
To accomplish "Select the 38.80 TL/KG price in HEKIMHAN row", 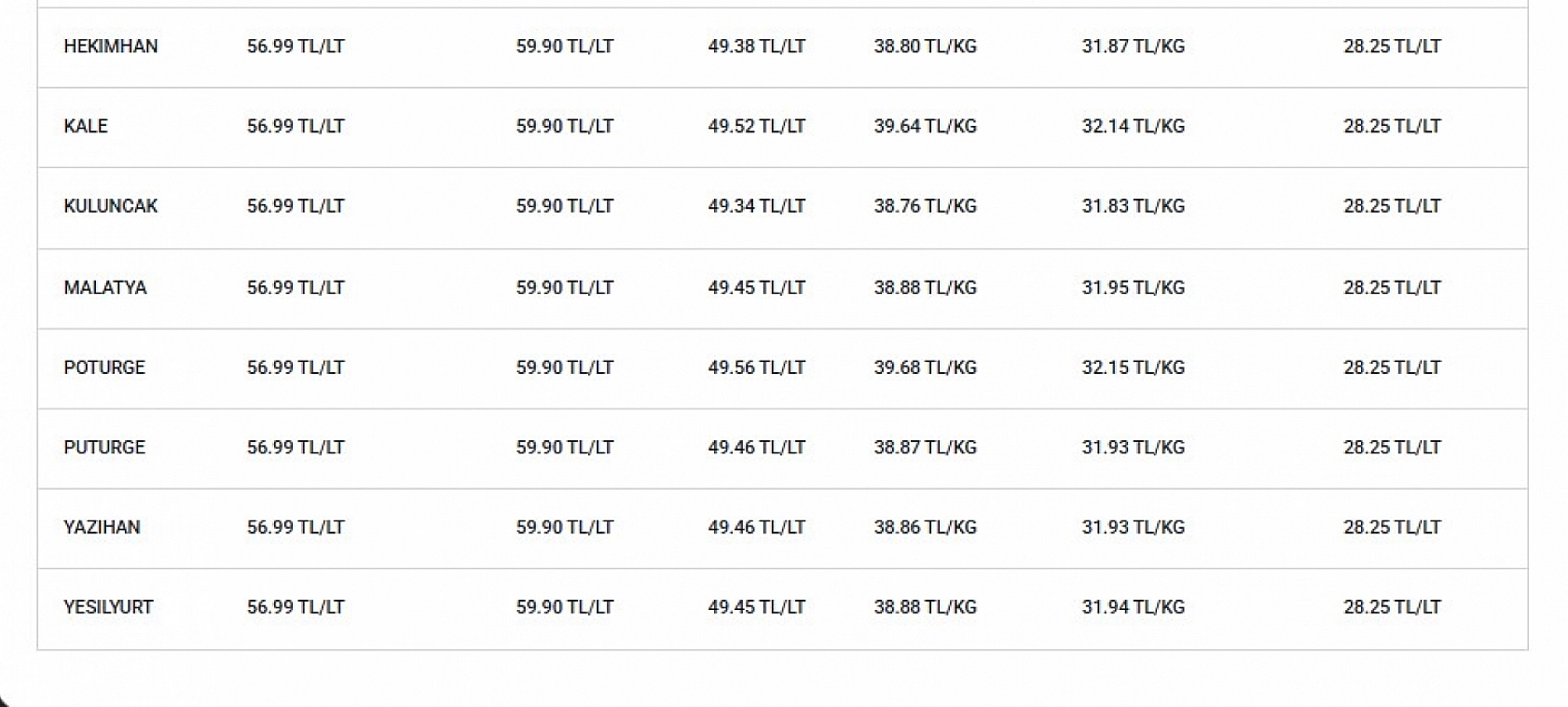I will (925, 47).
